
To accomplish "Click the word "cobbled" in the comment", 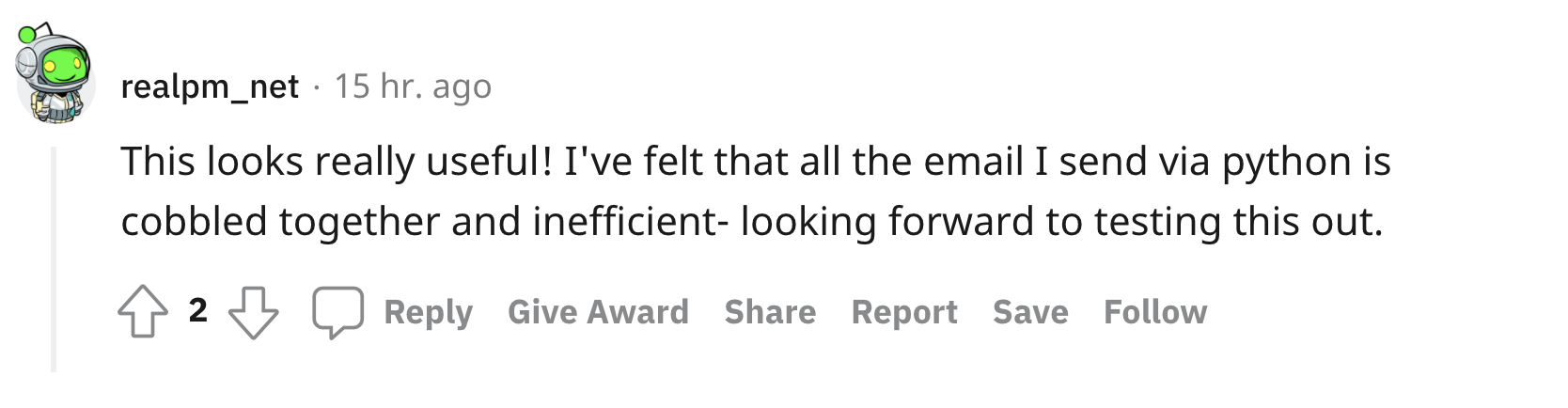I will pos(195,222).
